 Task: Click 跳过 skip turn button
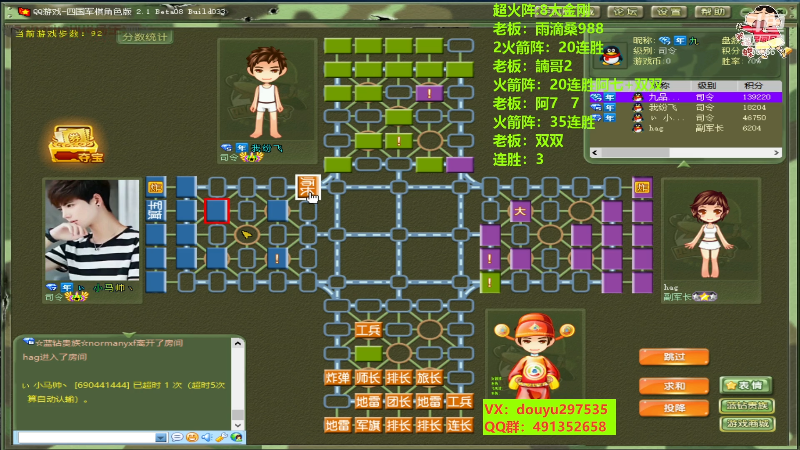(673, 357)
